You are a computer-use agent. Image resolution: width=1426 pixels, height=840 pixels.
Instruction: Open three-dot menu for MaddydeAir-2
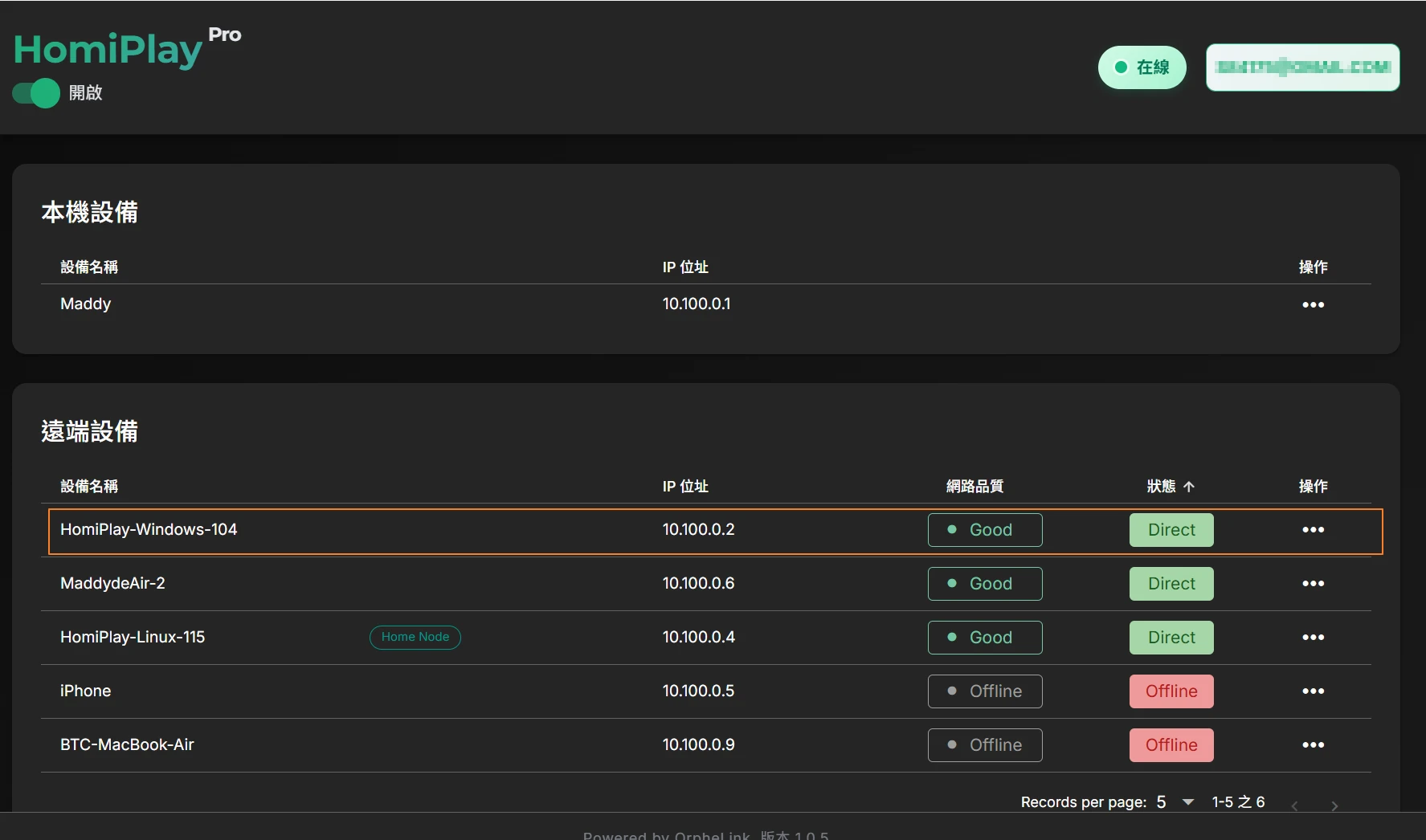pos(1313,584)
